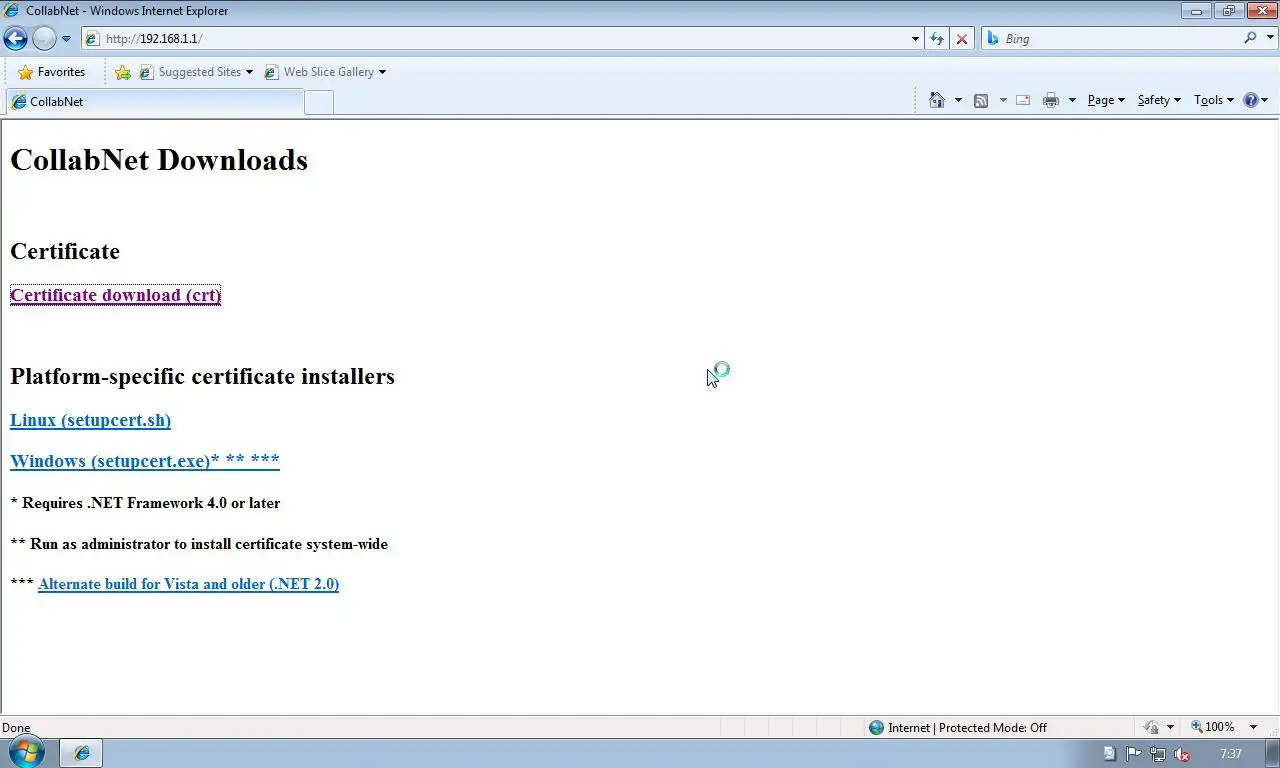Open the Safety menu
1280x768 pixels.
click(1159, 100)
